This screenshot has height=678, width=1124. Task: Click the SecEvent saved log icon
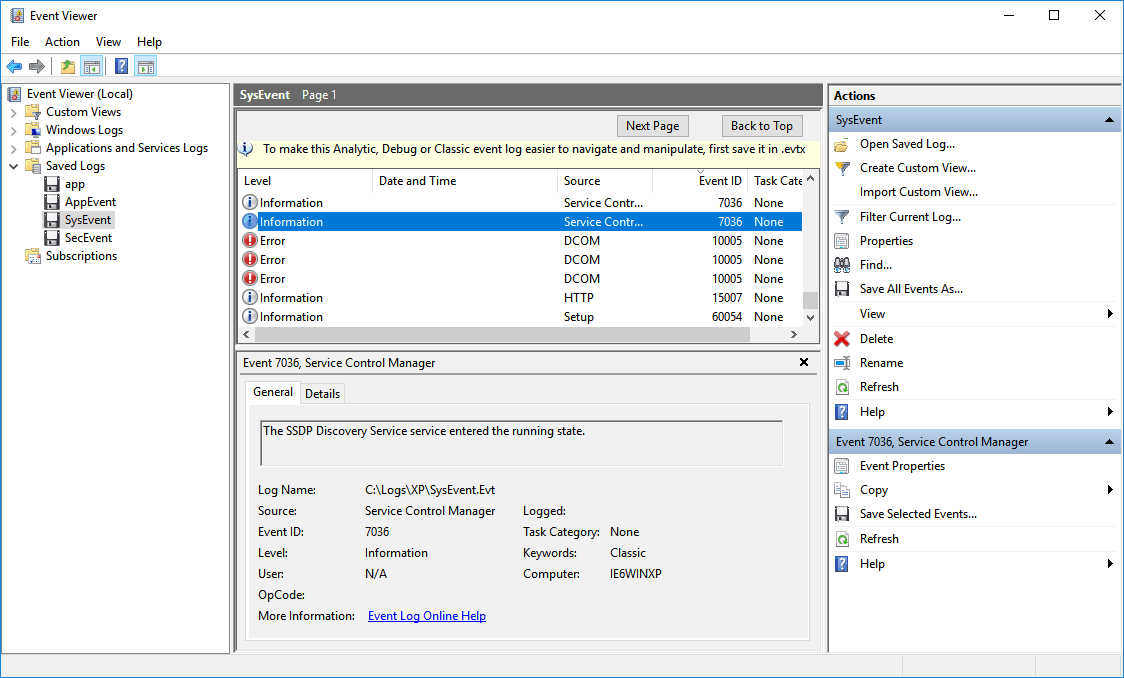(52, 238)
